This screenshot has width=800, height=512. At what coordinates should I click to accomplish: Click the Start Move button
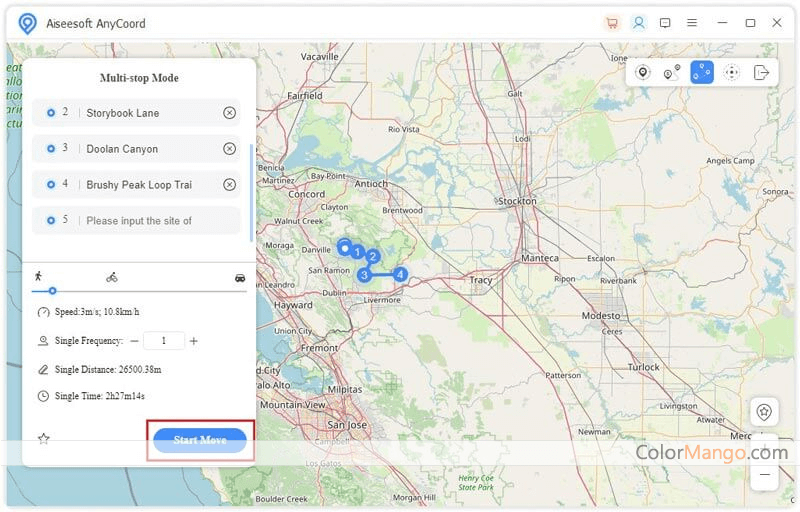click(x=200, y=440)
